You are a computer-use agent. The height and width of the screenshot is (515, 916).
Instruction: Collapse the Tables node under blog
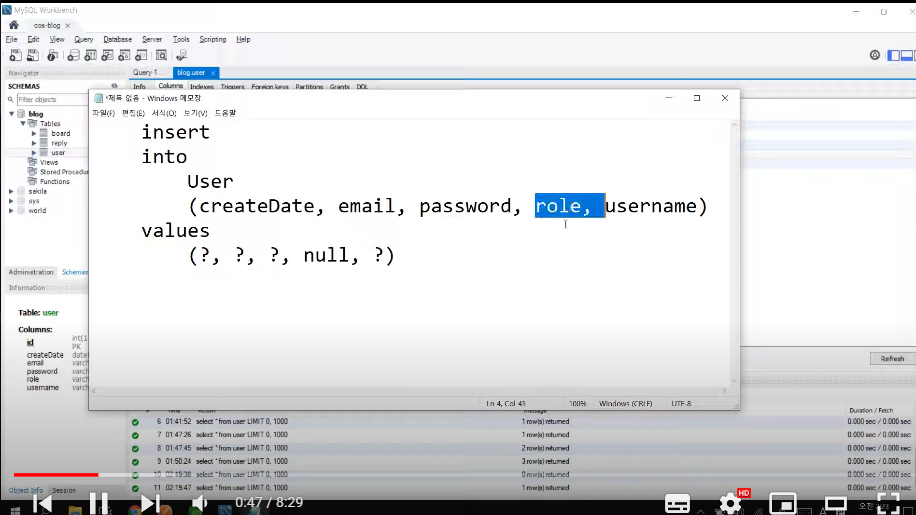23,124
